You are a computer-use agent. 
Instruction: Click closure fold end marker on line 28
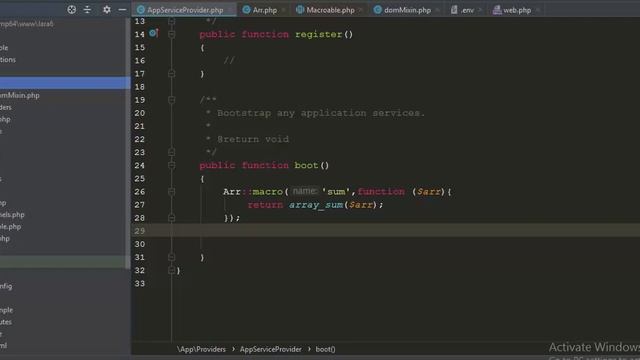(171, 218)
